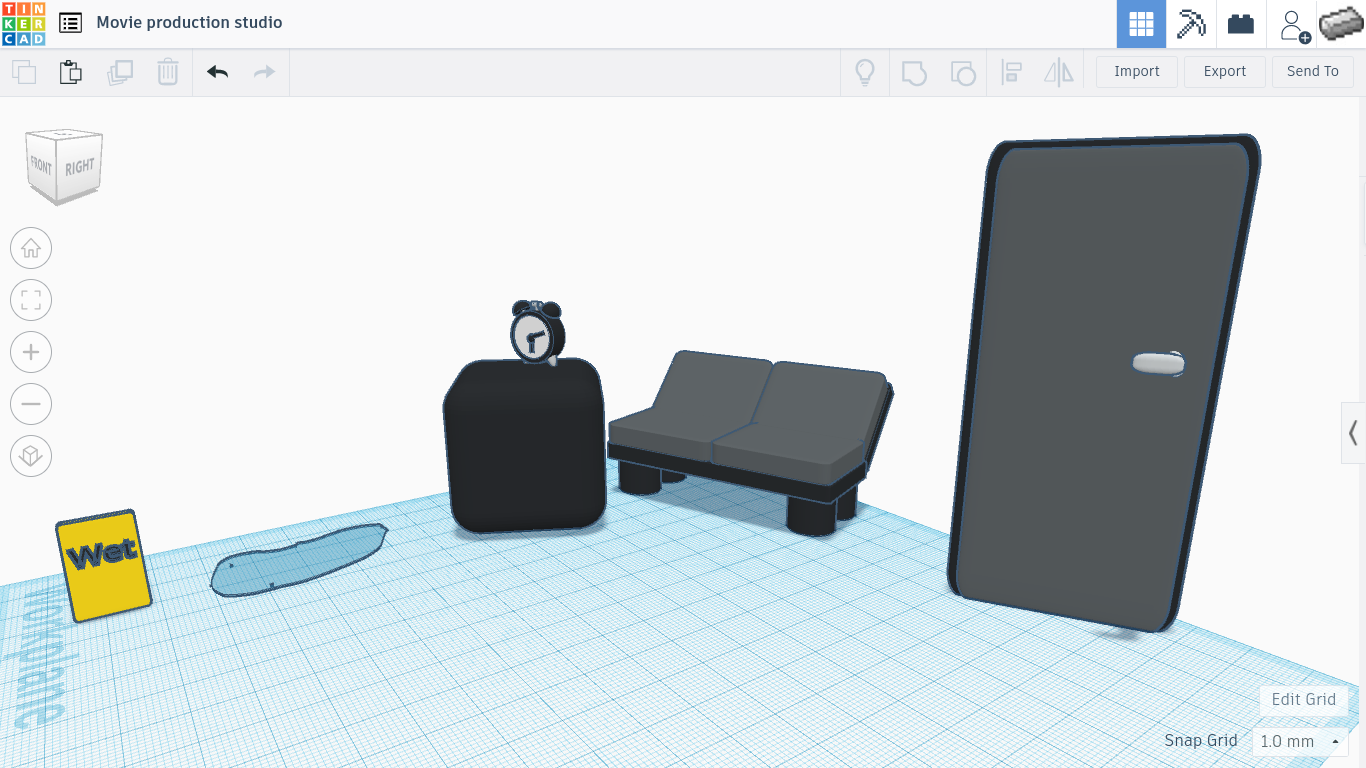1366x768 pixels.
Task: Open Blocks mode pickaxe icon
Action: (x=1191, y=24)
